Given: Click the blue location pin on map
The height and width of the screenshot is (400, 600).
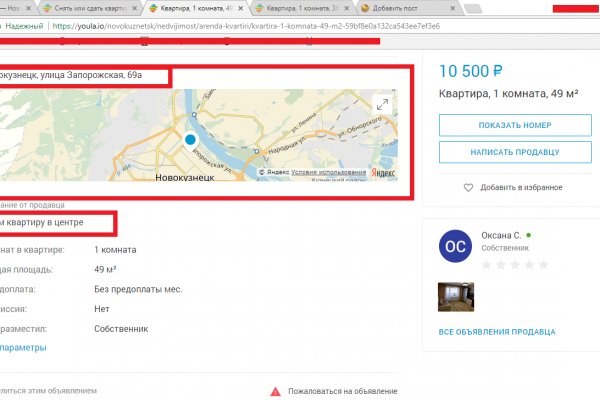Looking at the screenshot, I should pyautogui.click(x=190, y=141).
